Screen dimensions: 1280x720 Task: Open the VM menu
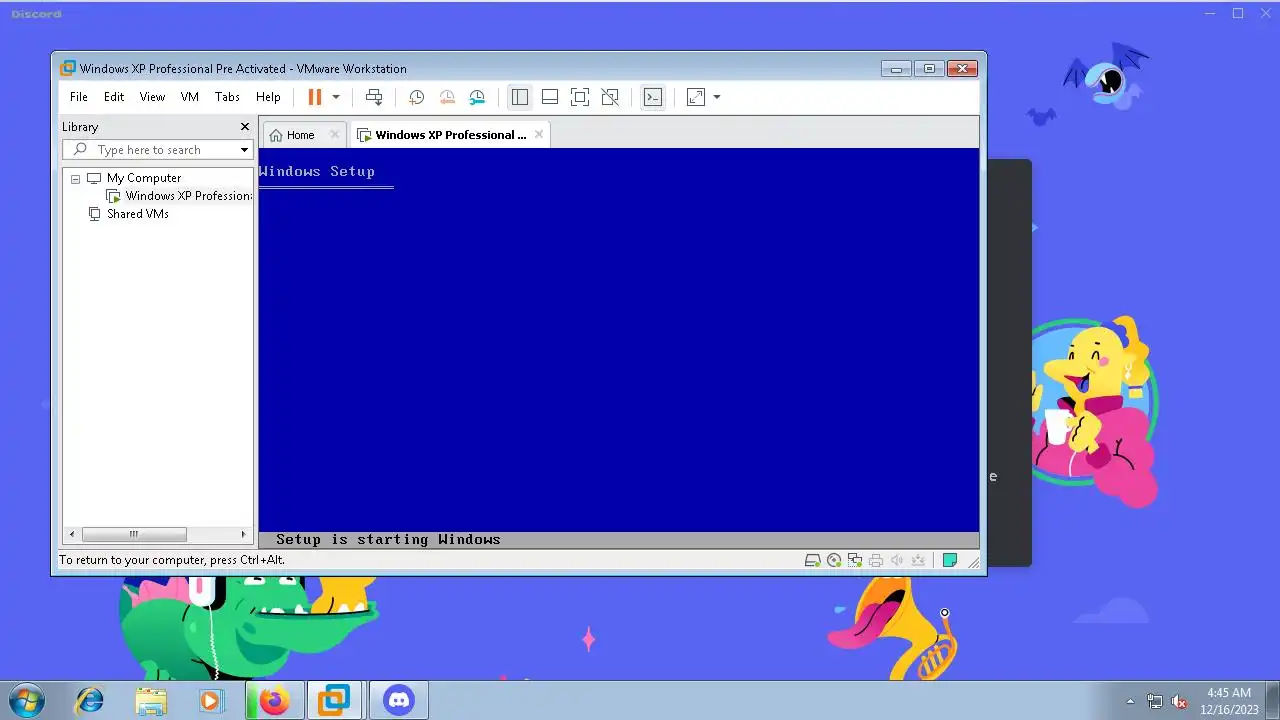[190, 97]
